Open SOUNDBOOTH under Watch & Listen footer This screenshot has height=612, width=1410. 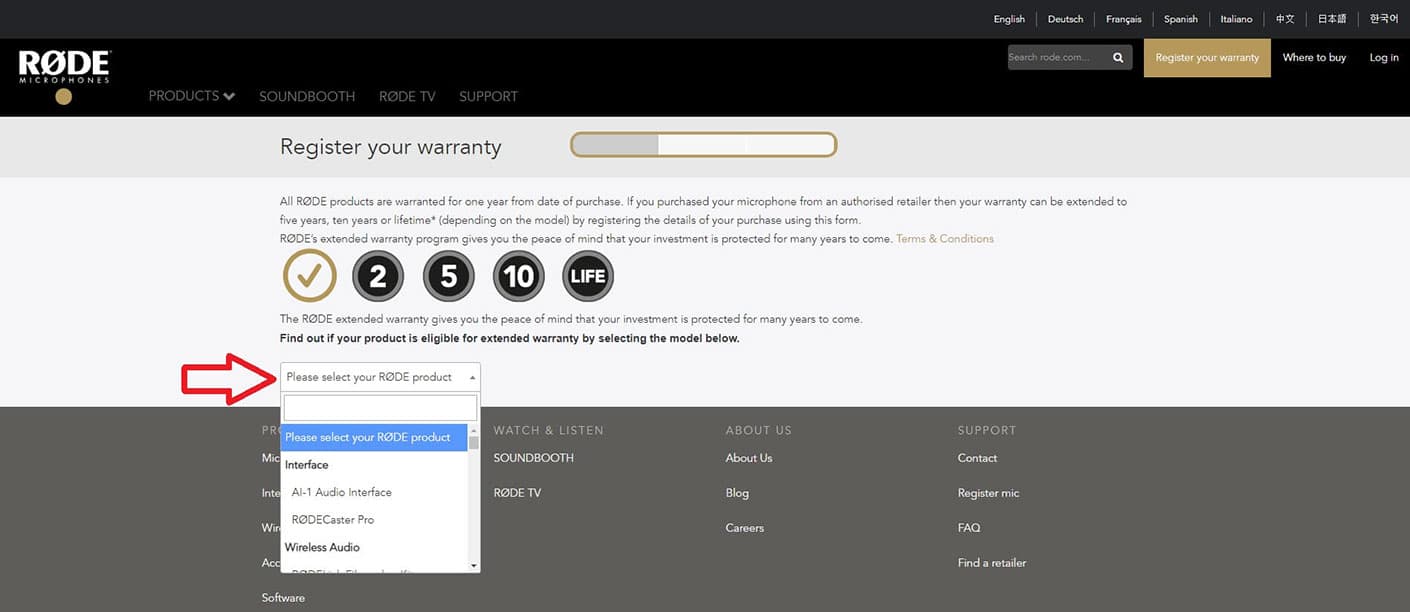[533, 458]
